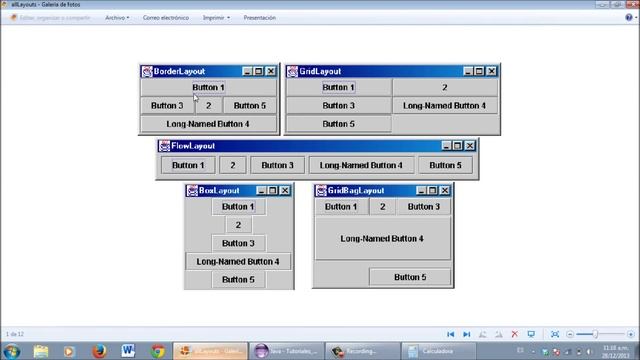
Task: Click Button 1 in the FlowLayout window
Action: coord(188,165)
